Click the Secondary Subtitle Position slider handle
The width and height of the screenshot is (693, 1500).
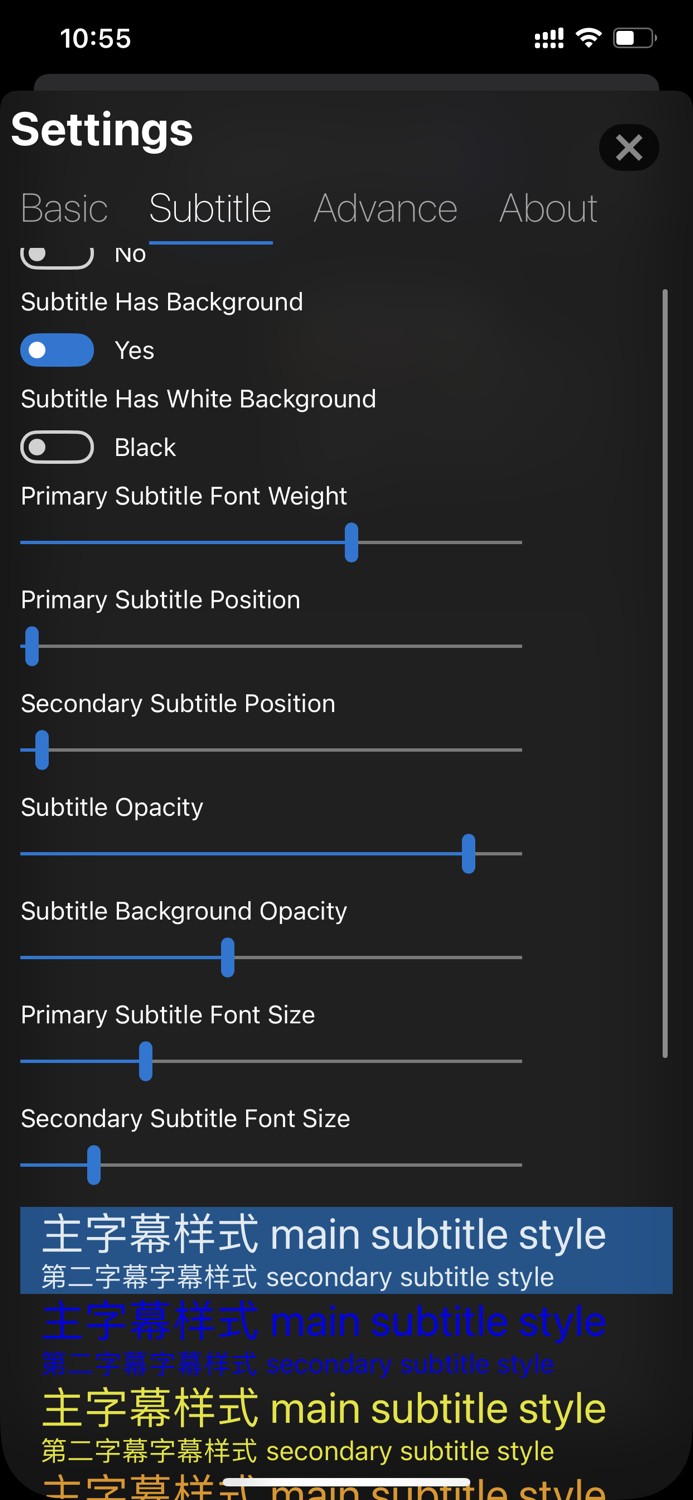click(x=42, y=750)
